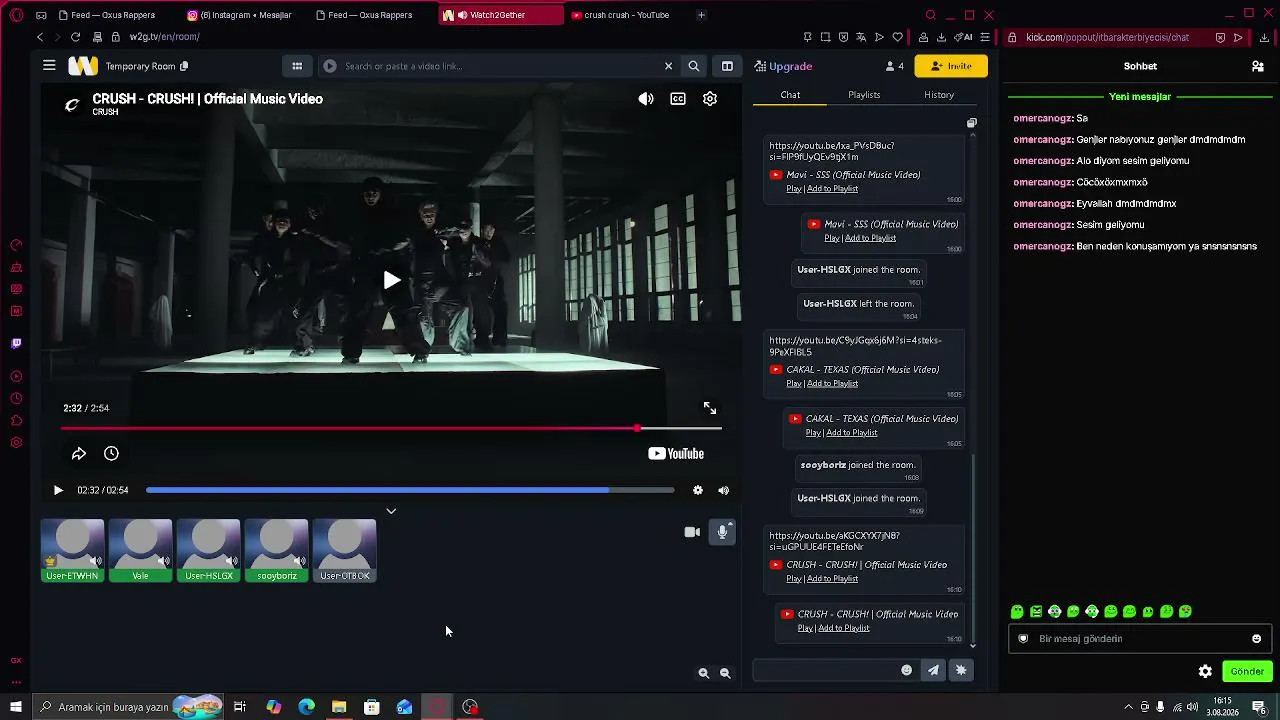Seek on the blue Watch2Gether timeline
Screen dimensions: 1280x720
click(x=410, y=490)
